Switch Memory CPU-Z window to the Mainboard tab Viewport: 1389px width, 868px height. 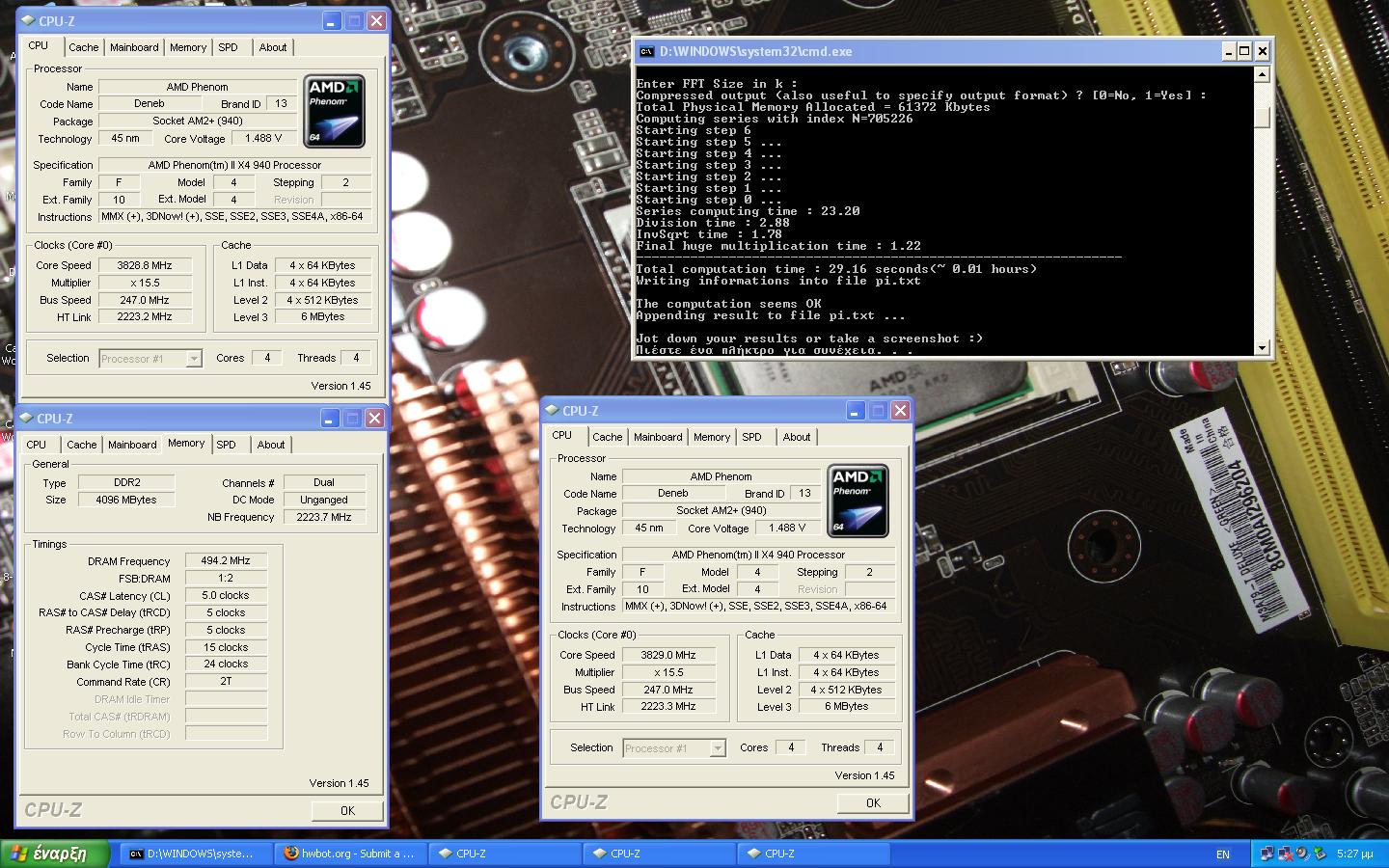click(x=132, y=445)
